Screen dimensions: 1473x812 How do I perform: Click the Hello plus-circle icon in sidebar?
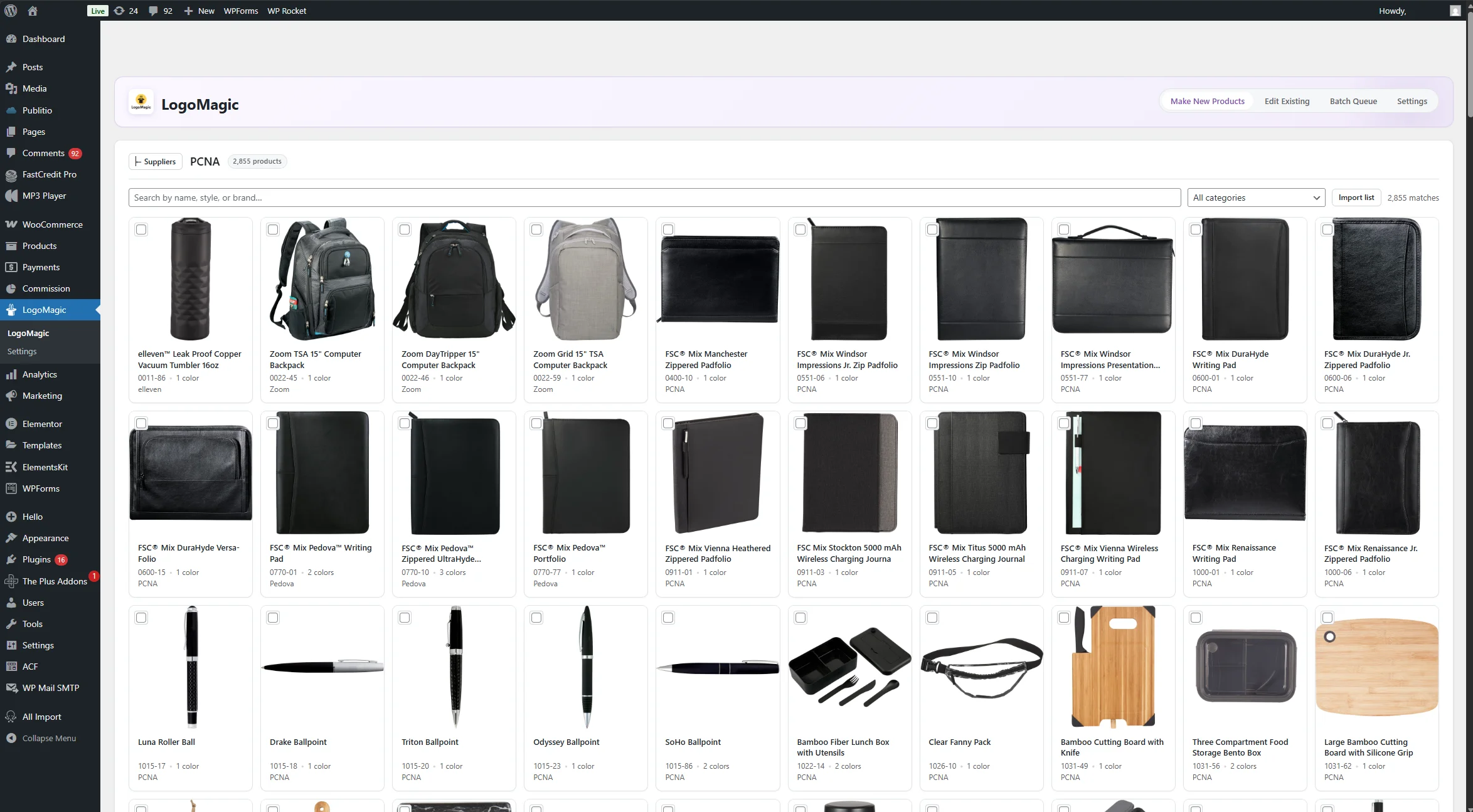(x=11, y=517)
